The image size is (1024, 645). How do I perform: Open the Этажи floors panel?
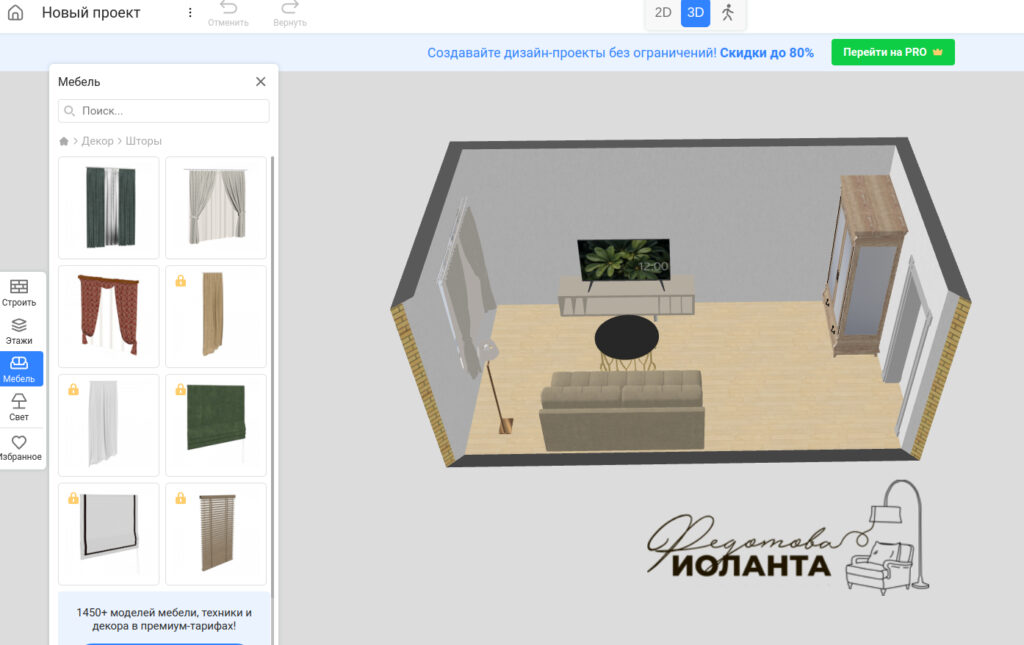19,331
